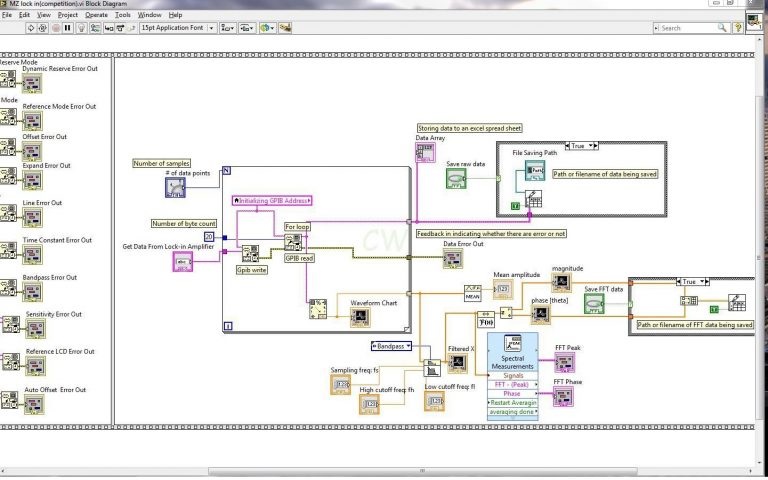Click the '# of data points' knob terminal
Image resolution: width=768 pixels, height=480 pixels.
point(175,188)
